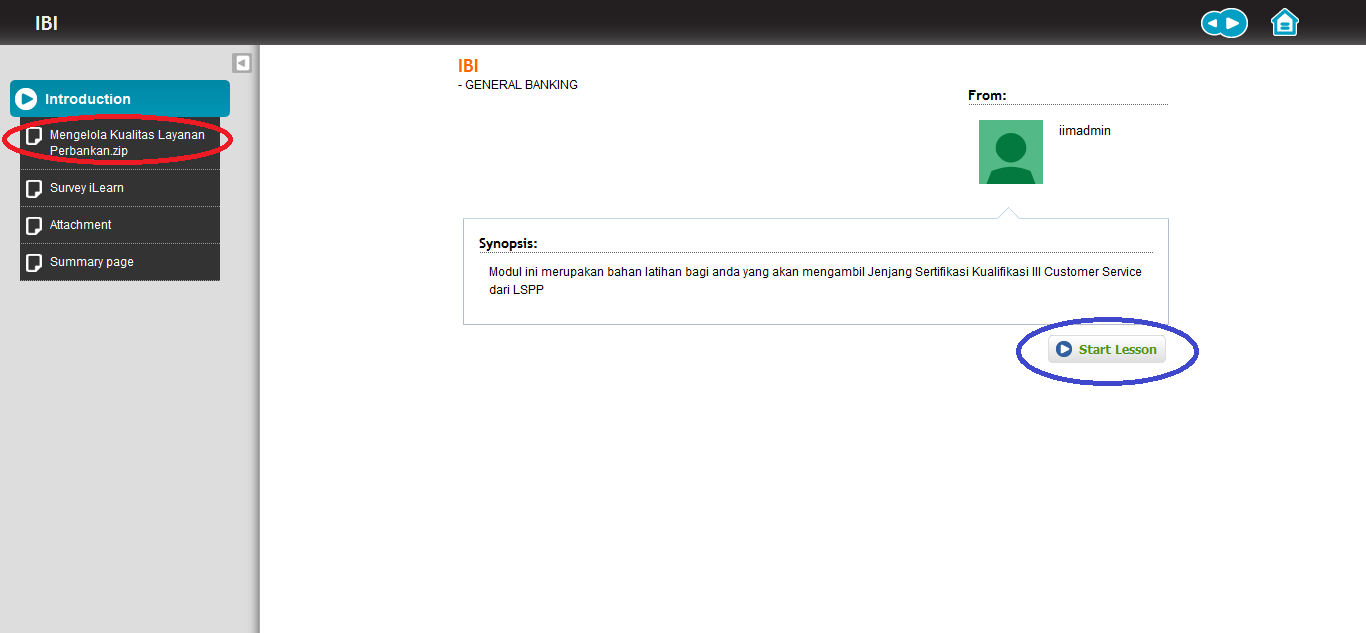Click the page icon beside Survey iLearn
The image size is (1366, 633).
[34, 188]
